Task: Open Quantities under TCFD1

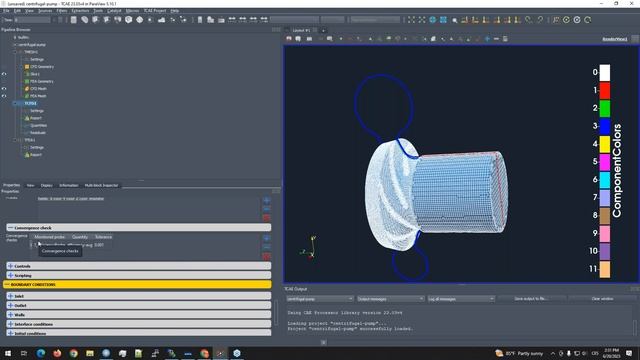Action: pyautogui.click(x=38, y=126)
